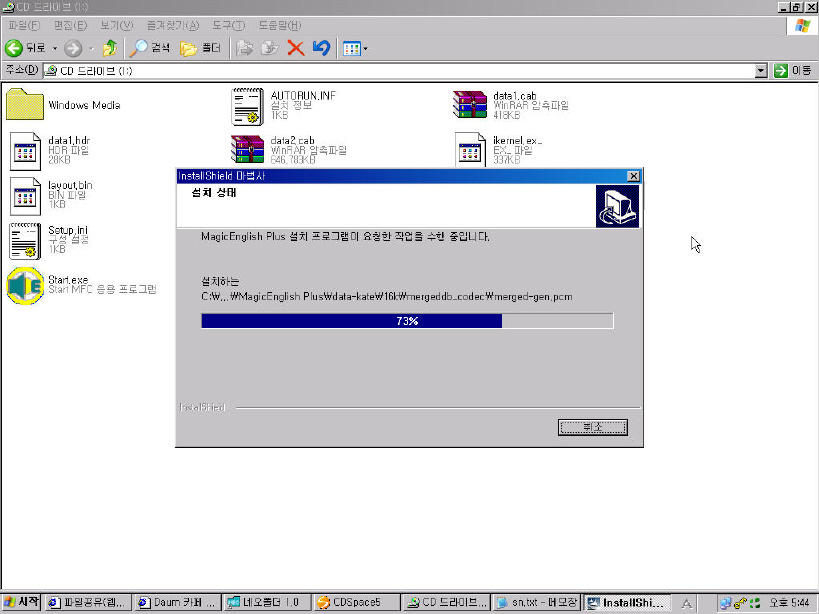This screenshot has width=819, height=614.
Task: Click the Move To folder toolbar icon
Action: tap(244, 49)
